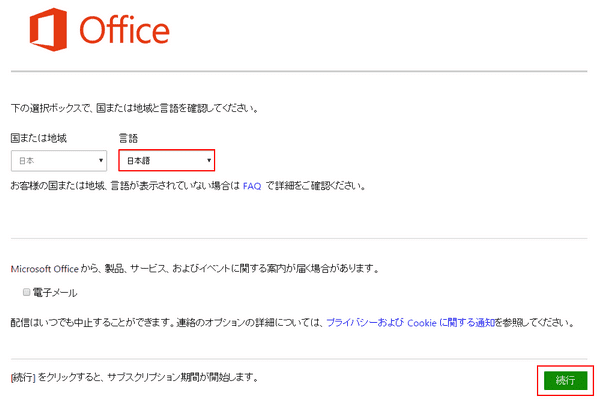Click the Office wordmark text

coord(125,30)
